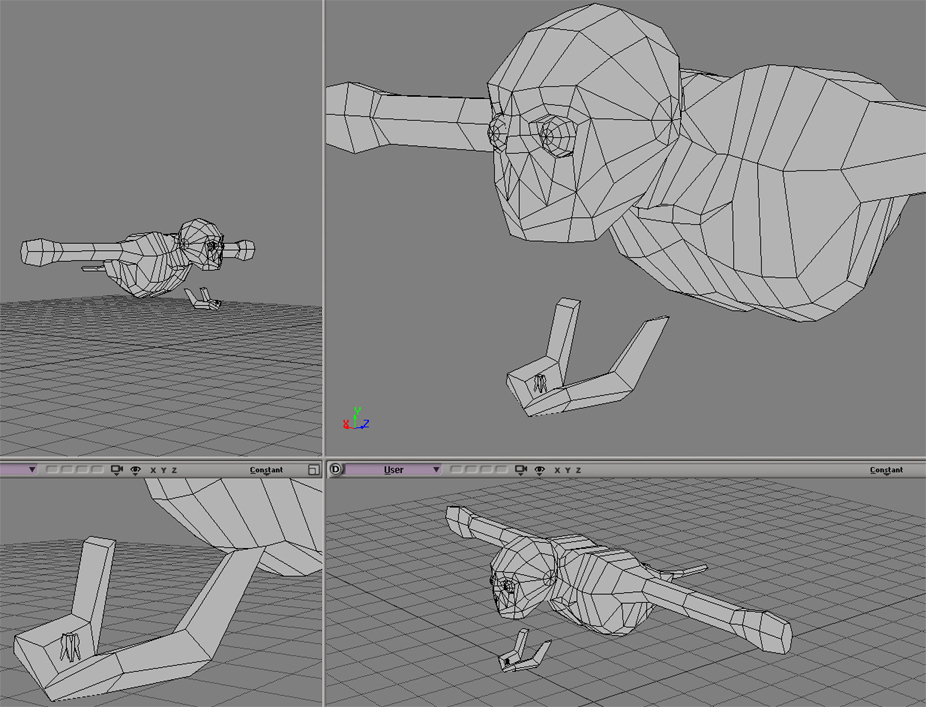Click Y axis view in User viewport
Screen dimensions: 926x707
point(568,469)
